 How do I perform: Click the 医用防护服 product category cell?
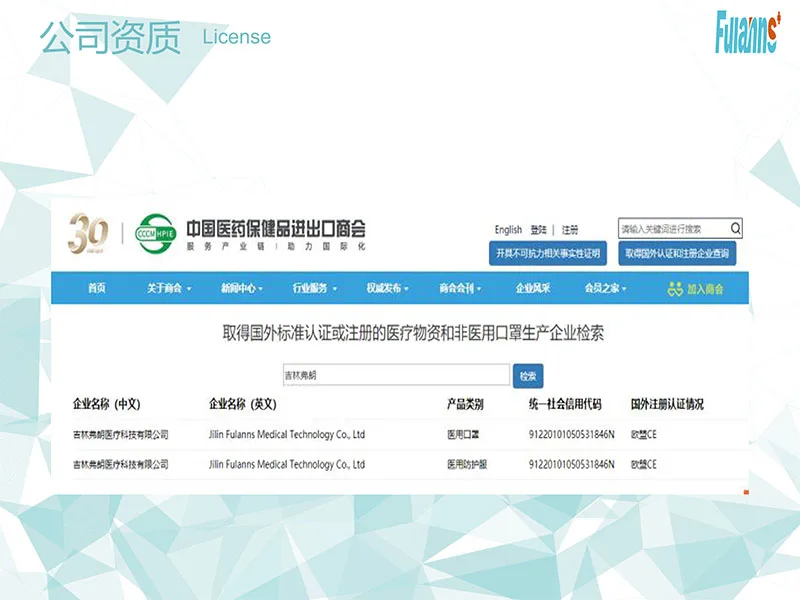coord(467,464)
